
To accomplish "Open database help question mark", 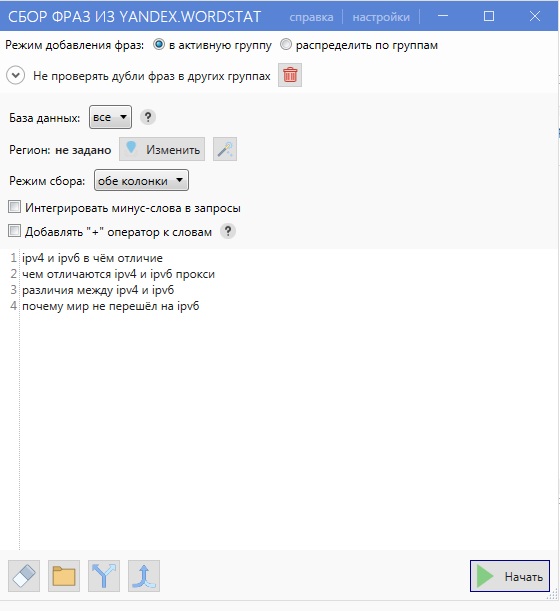I will 148,117.
